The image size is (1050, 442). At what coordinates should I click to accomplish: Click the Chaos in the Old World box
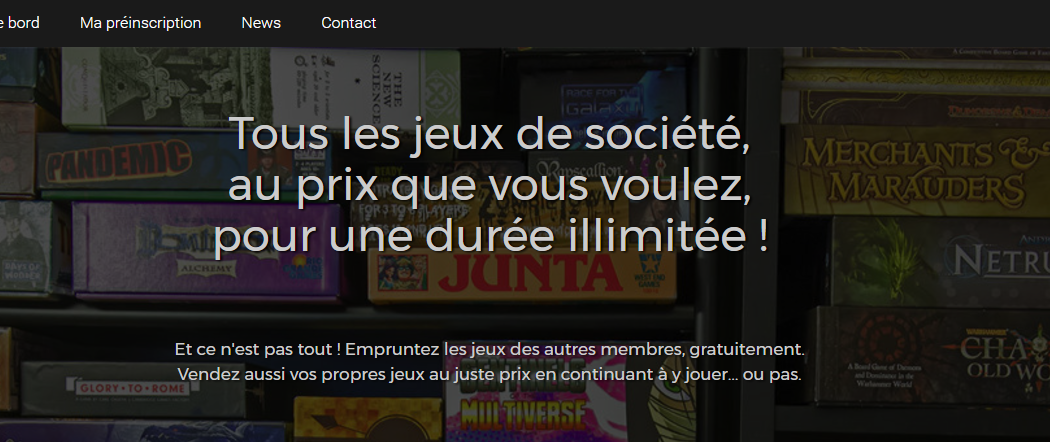pyautogui.click(x=931, y=356)
